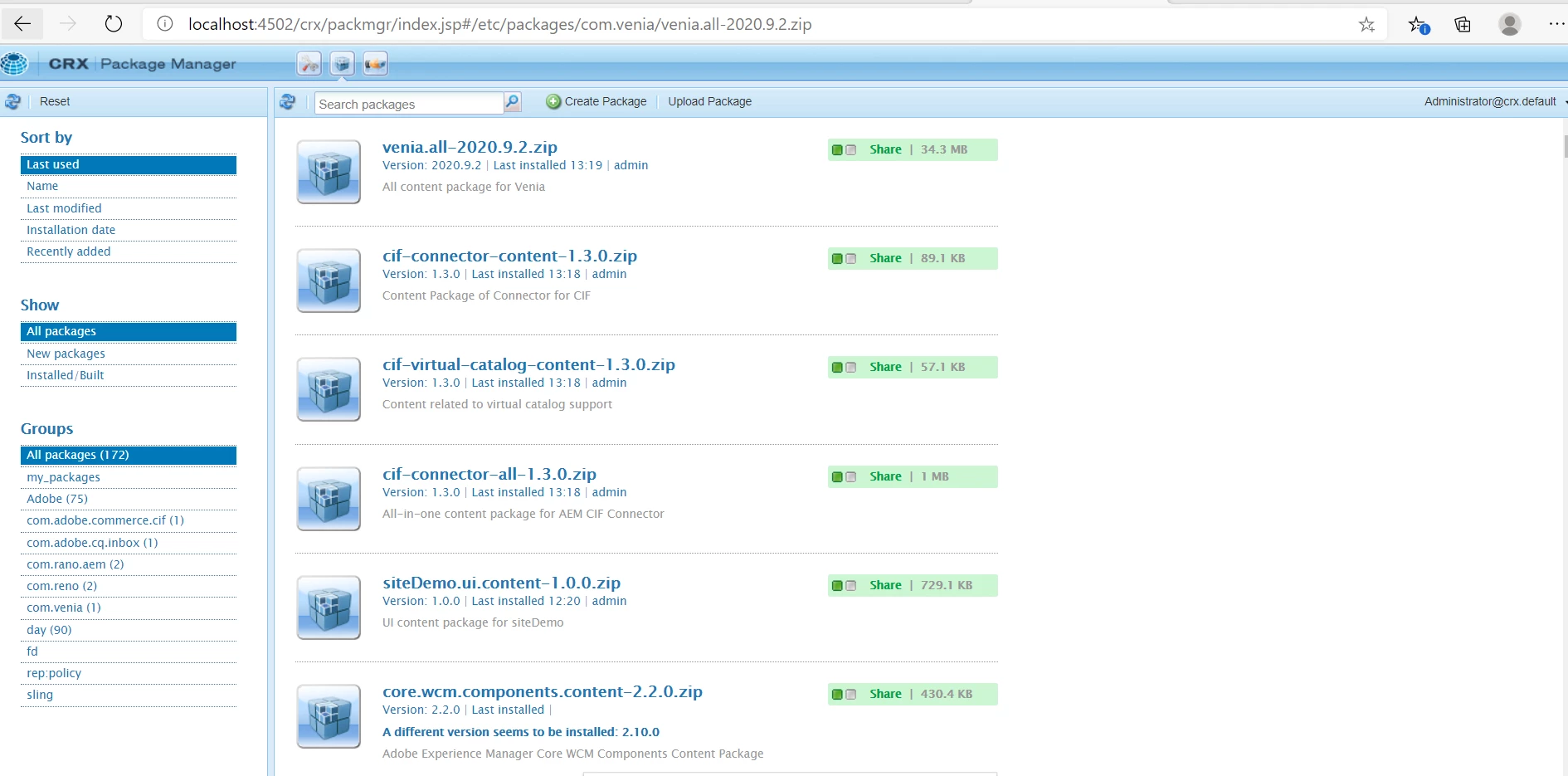Click in the Search packages field
Image resolution: width=1568 pixels, height=776 pixels.
pos(409,103)
